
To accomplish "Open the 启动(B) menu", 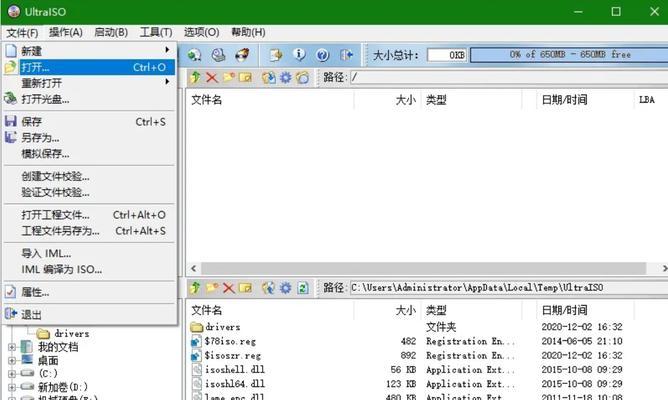I will pyautogui.click(x=111, y=32).
